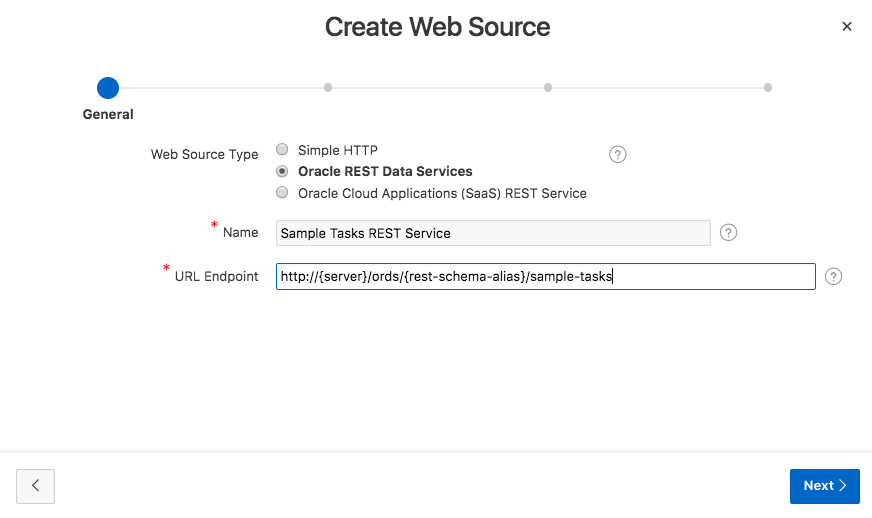This screenshot has height=518, width=872.
Task: Click the back arrow button
Action: tap(36, 485)
